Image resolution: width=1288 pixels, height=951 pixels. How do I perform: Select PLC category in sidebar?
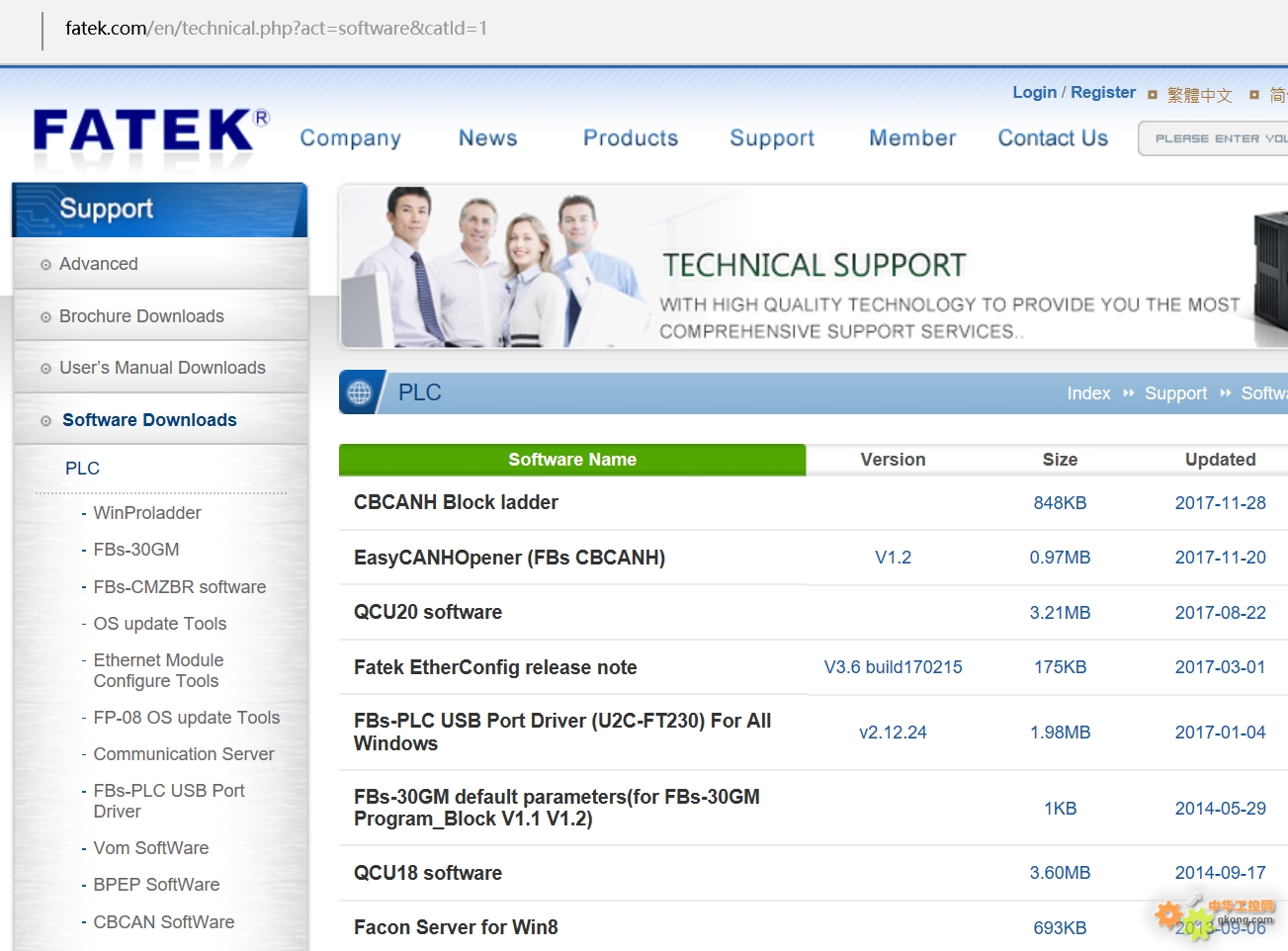coord(82,469)
